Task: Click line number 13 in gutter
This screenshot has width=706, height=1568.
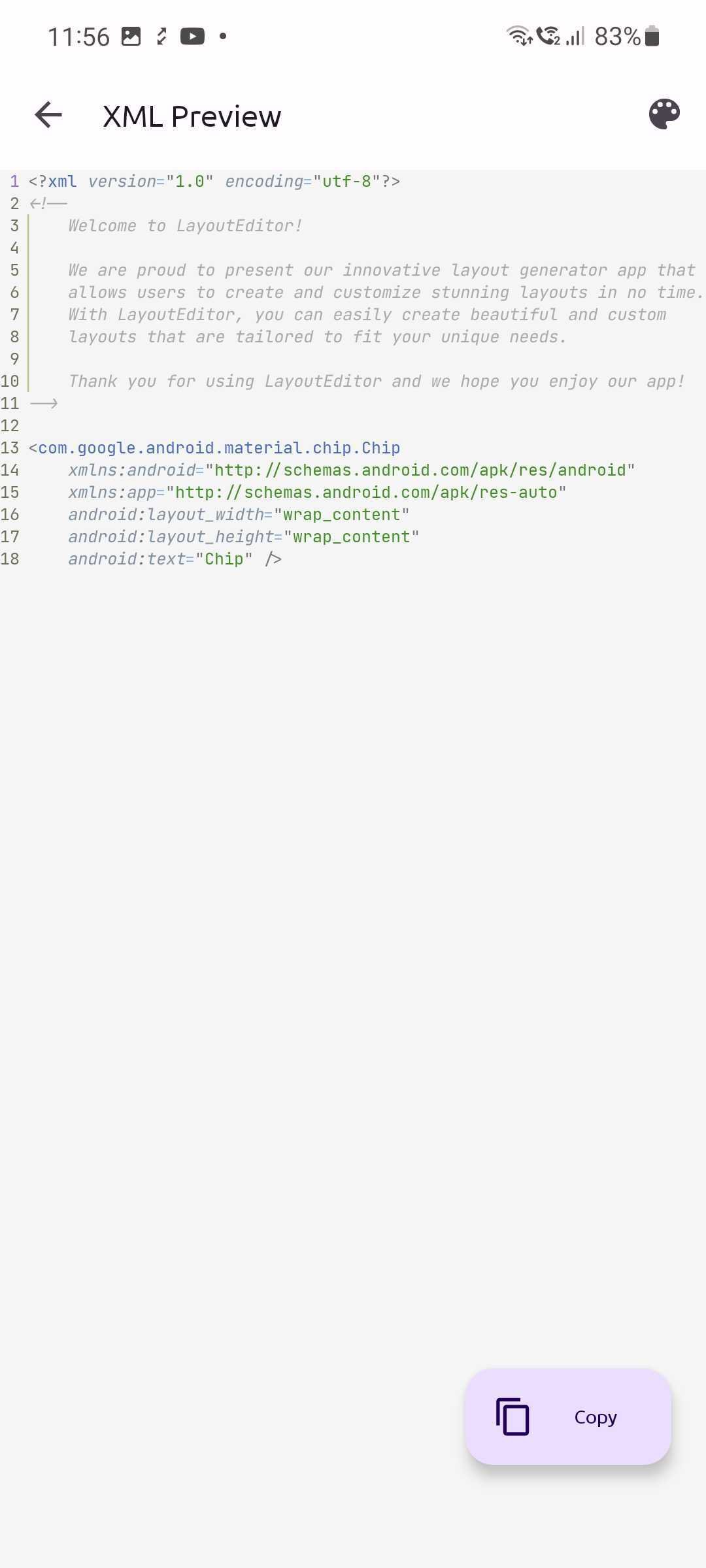Action: [10, 448]
